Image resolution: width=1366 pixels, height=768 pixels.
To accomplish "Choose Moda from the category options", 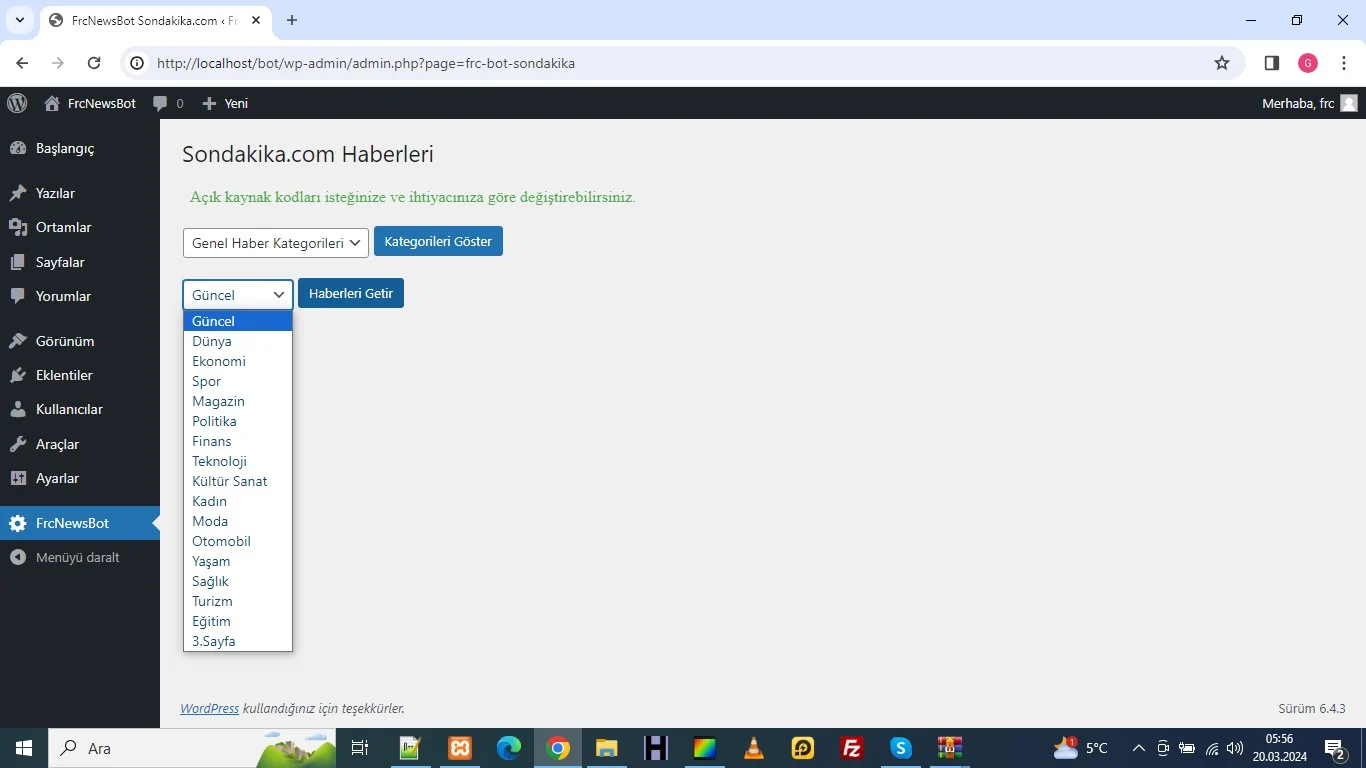I will pos(238,521).
